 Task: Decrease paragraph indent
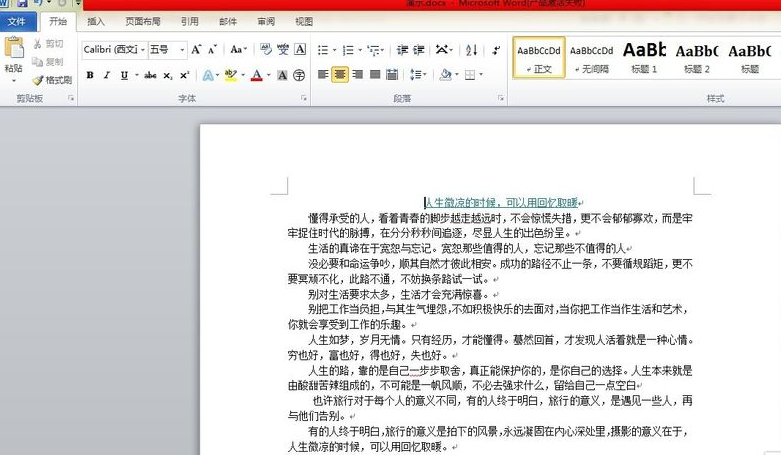402,50
